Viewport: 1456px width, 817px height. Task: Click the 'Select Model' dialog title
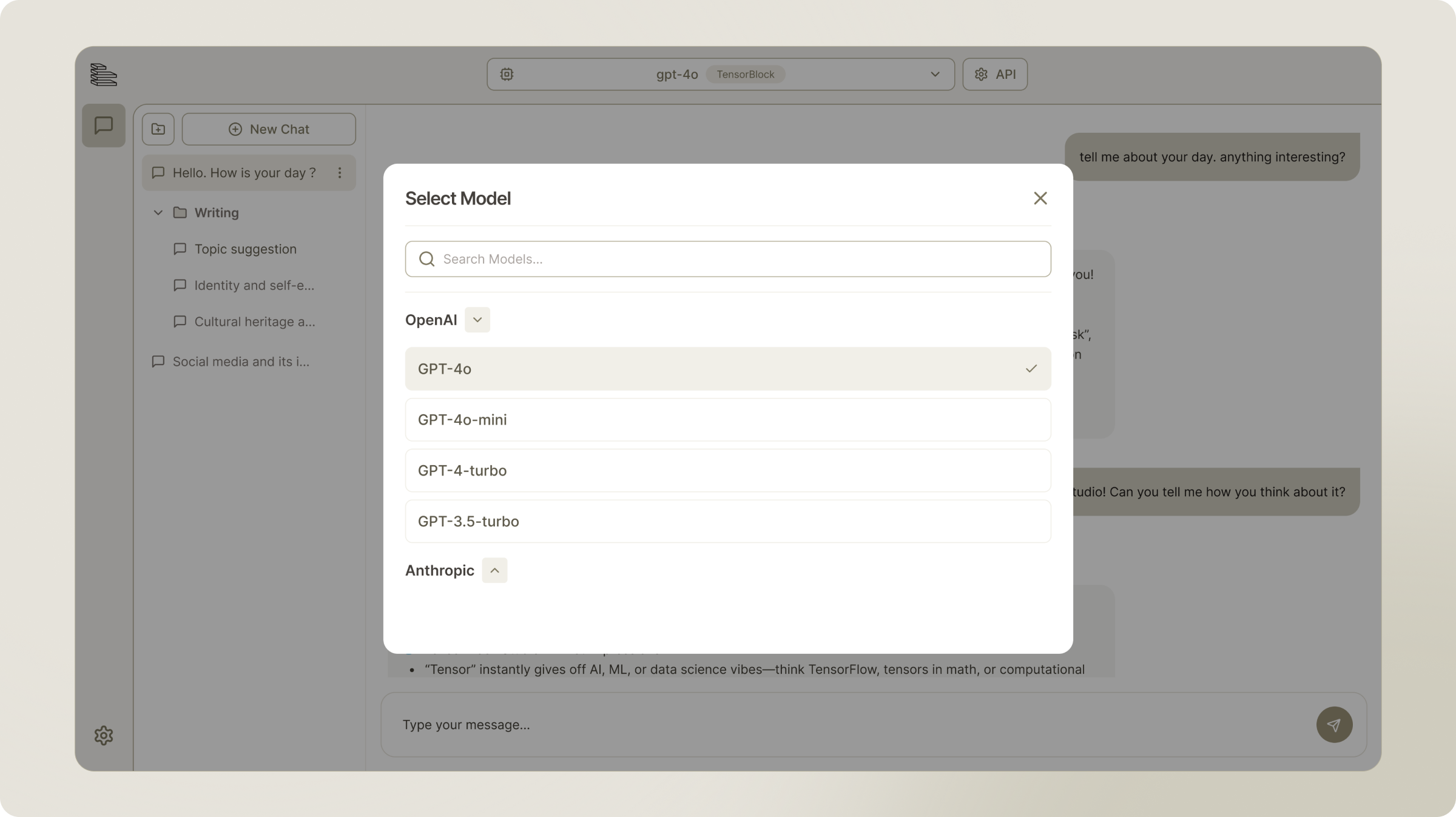pos(458,198)
